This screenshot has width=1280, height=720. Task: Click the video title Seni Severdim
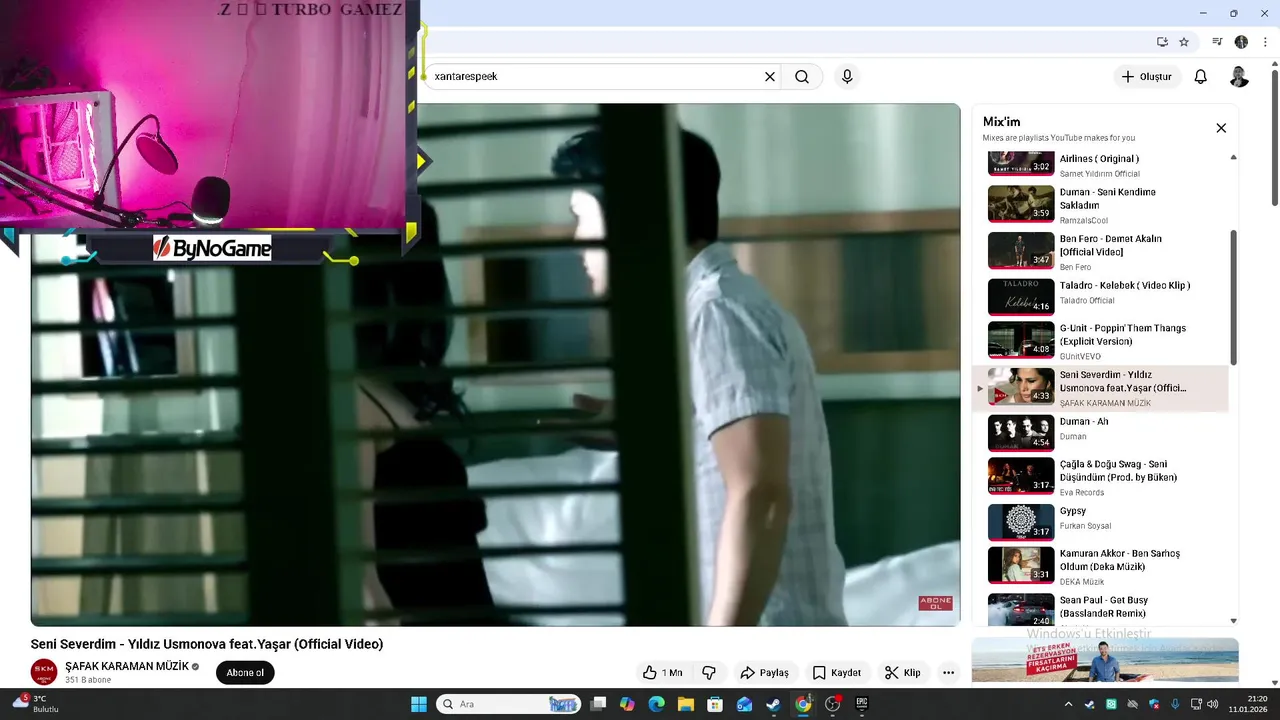[207, 644]
